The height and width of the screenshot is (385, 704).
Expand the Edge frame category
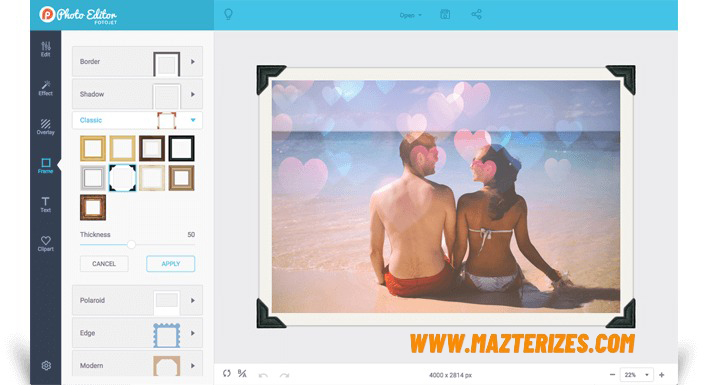[137, 333]
